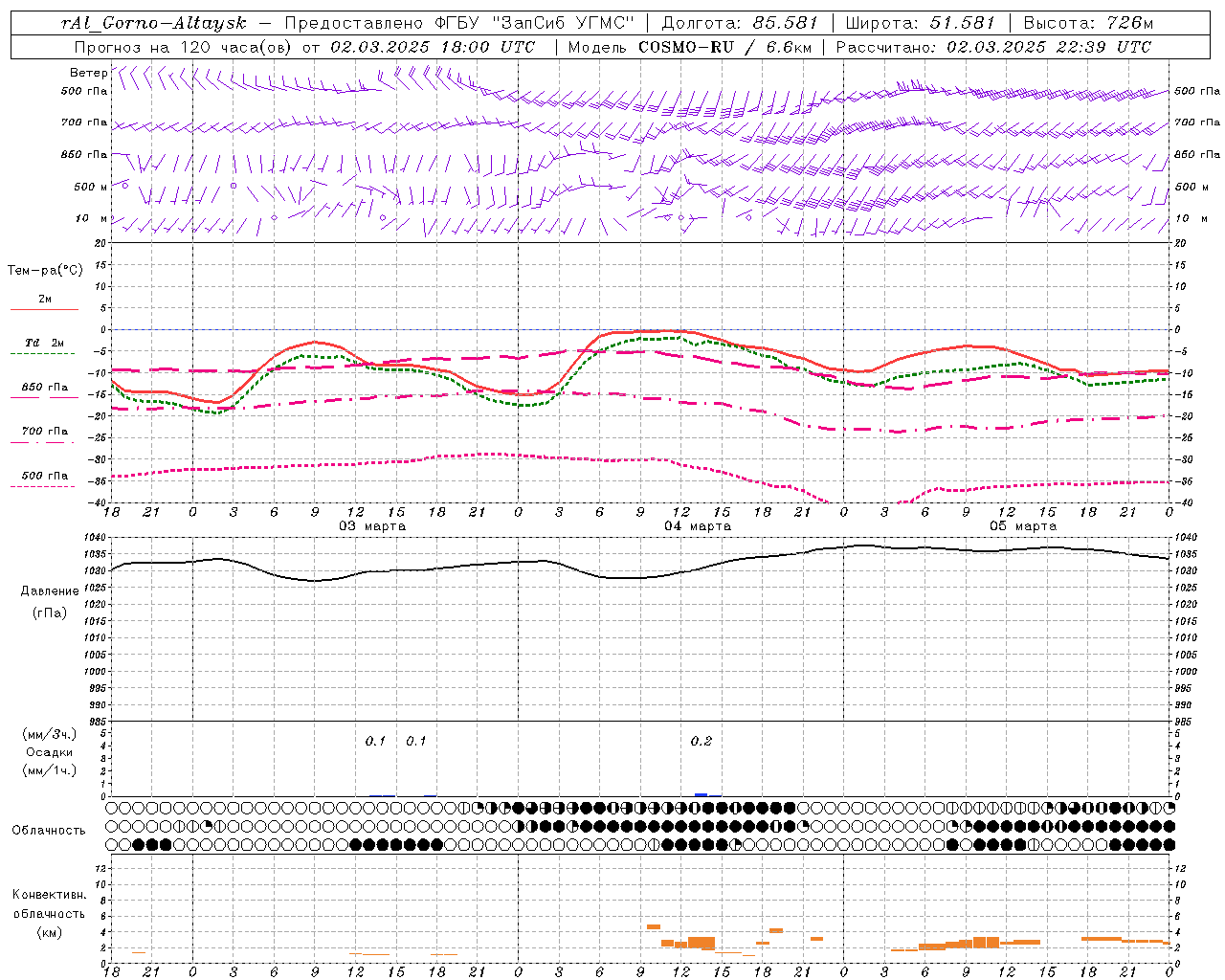Click 'Прогноз на 120 часа(ов)' forecast text

183,47
